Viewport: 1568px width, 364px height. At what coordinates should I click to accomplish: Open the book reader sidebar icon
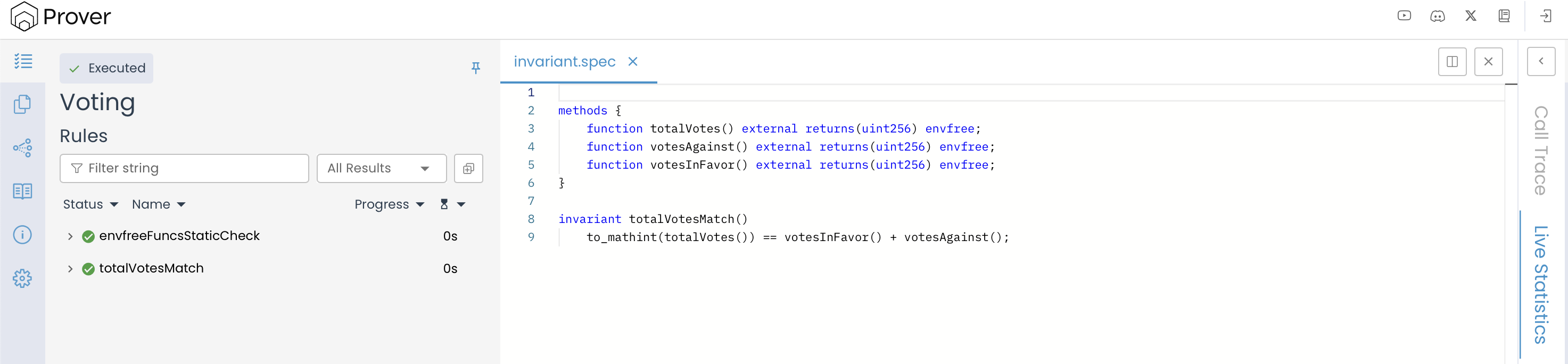point(22,191)
